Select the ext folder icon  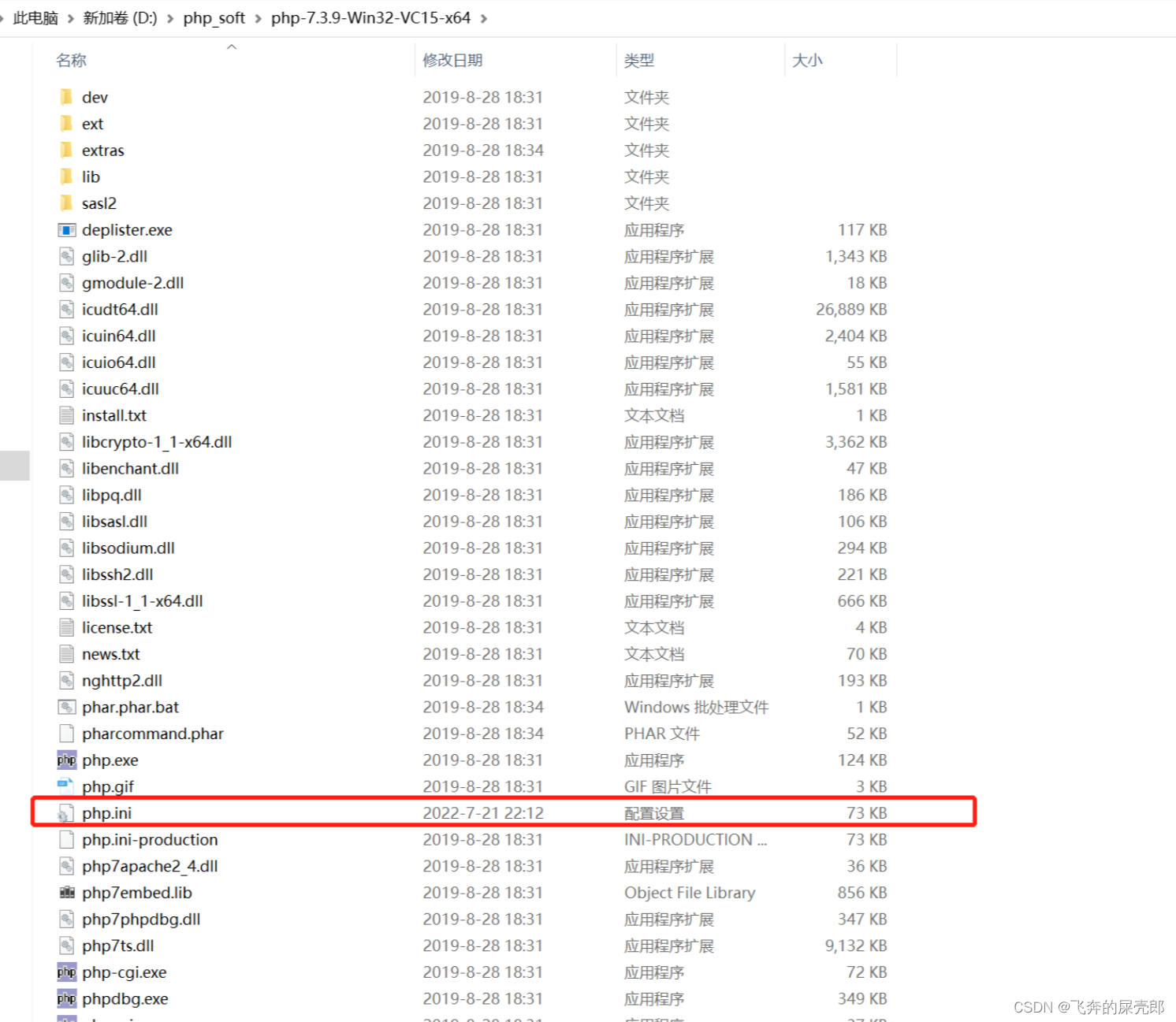click(x=66, y=124)
